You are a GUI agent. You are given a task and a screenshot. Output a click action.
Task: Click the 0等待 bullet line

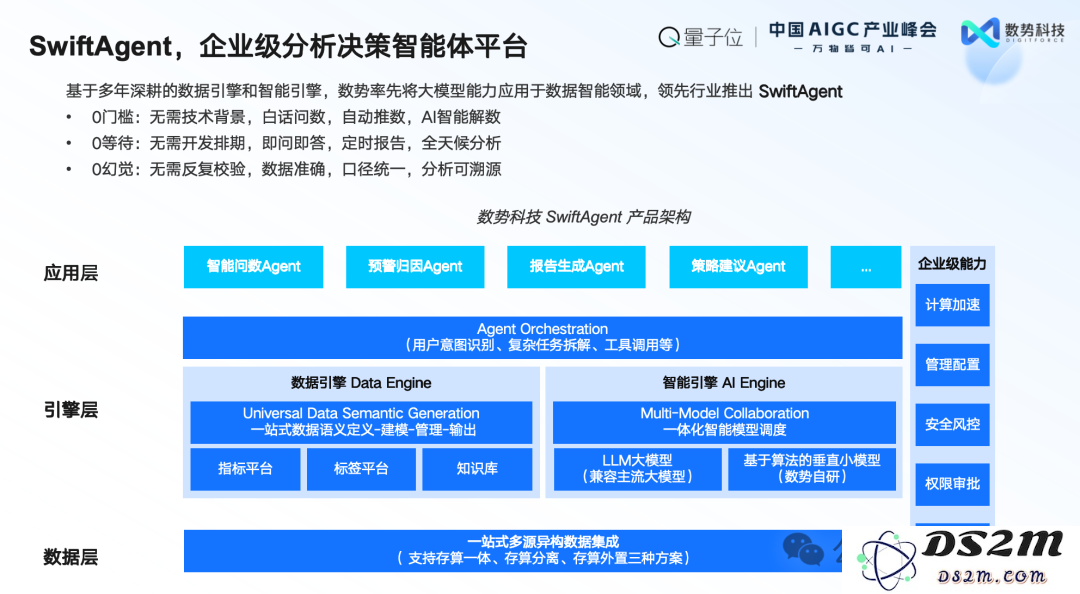pyautogui.click(x=296, y=143)
